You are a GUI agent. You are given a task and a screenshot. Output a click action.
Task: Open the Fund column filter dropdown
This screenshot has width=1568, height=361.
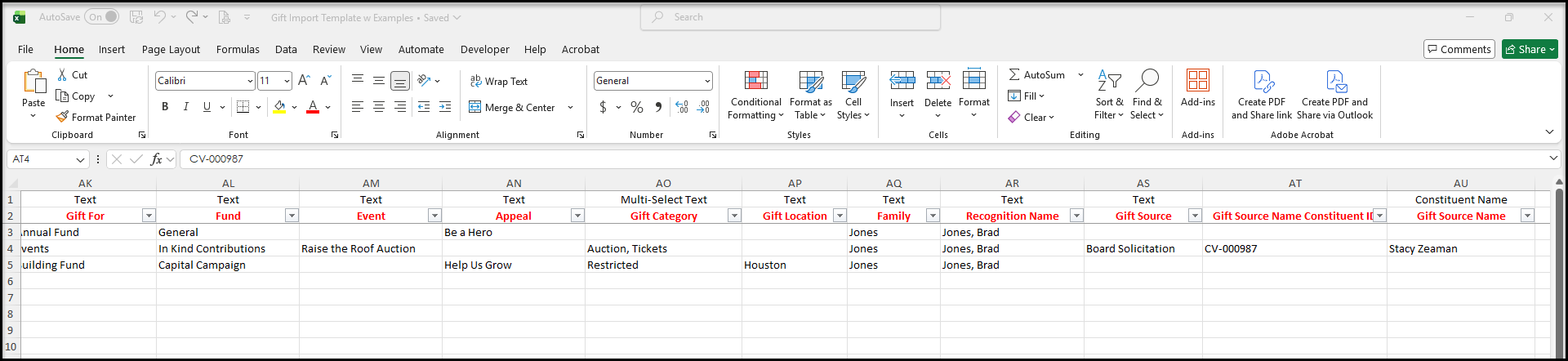coord(292,216)
